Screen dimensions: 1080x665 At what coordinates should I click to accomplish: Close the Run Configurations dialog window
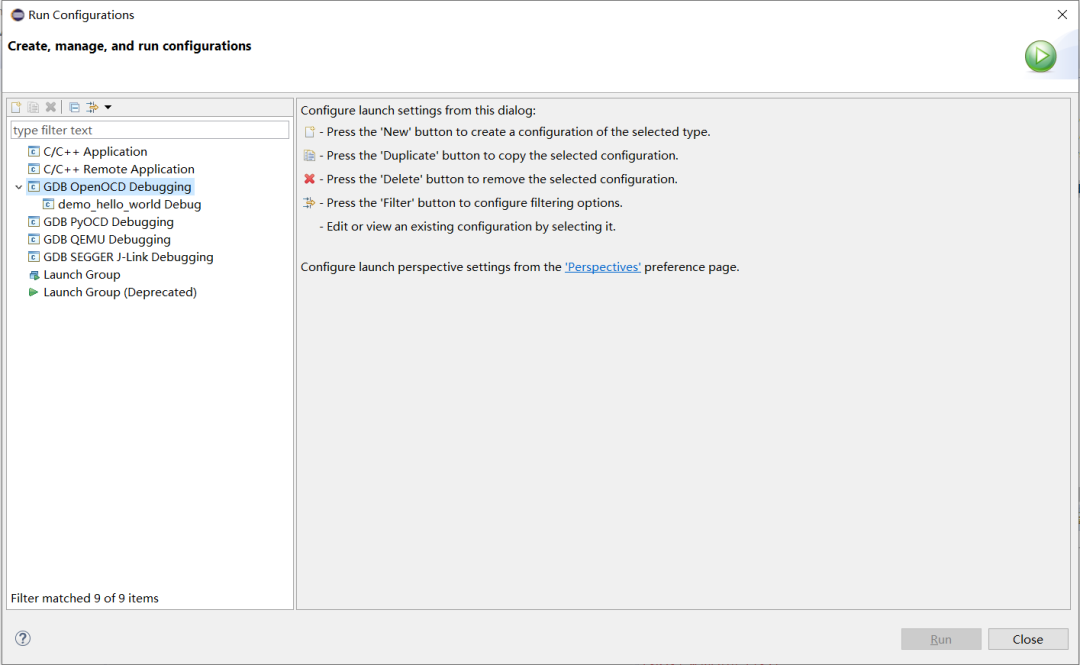[1062, 14]
